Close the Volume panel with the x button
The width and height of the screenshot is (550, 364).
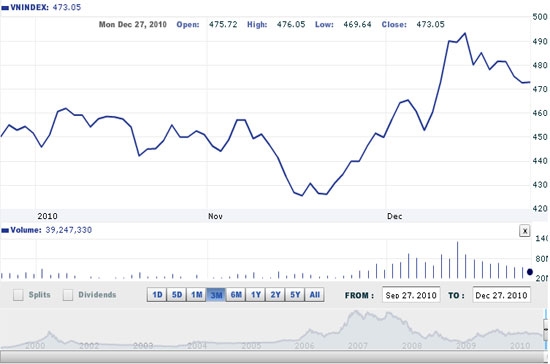coord(524,231)
